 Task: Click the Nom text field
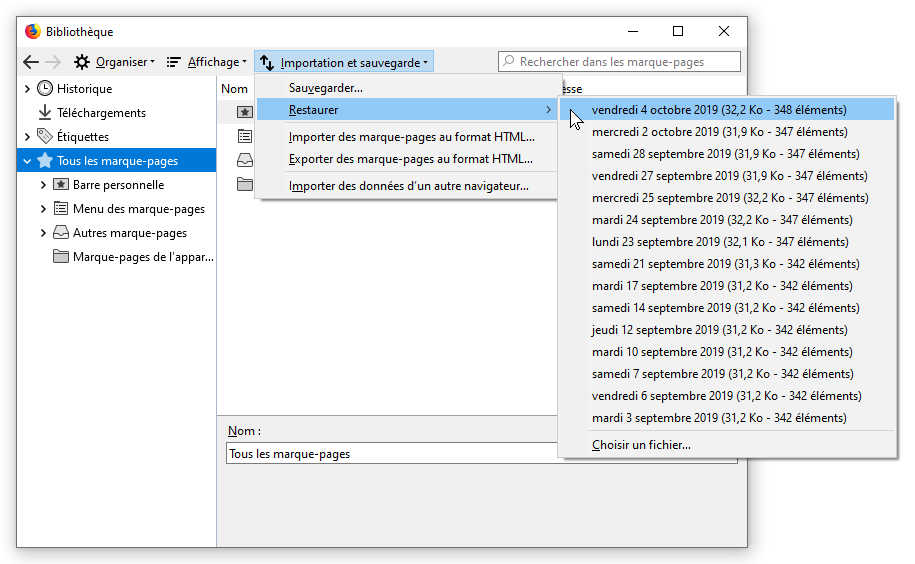(481, 453)
